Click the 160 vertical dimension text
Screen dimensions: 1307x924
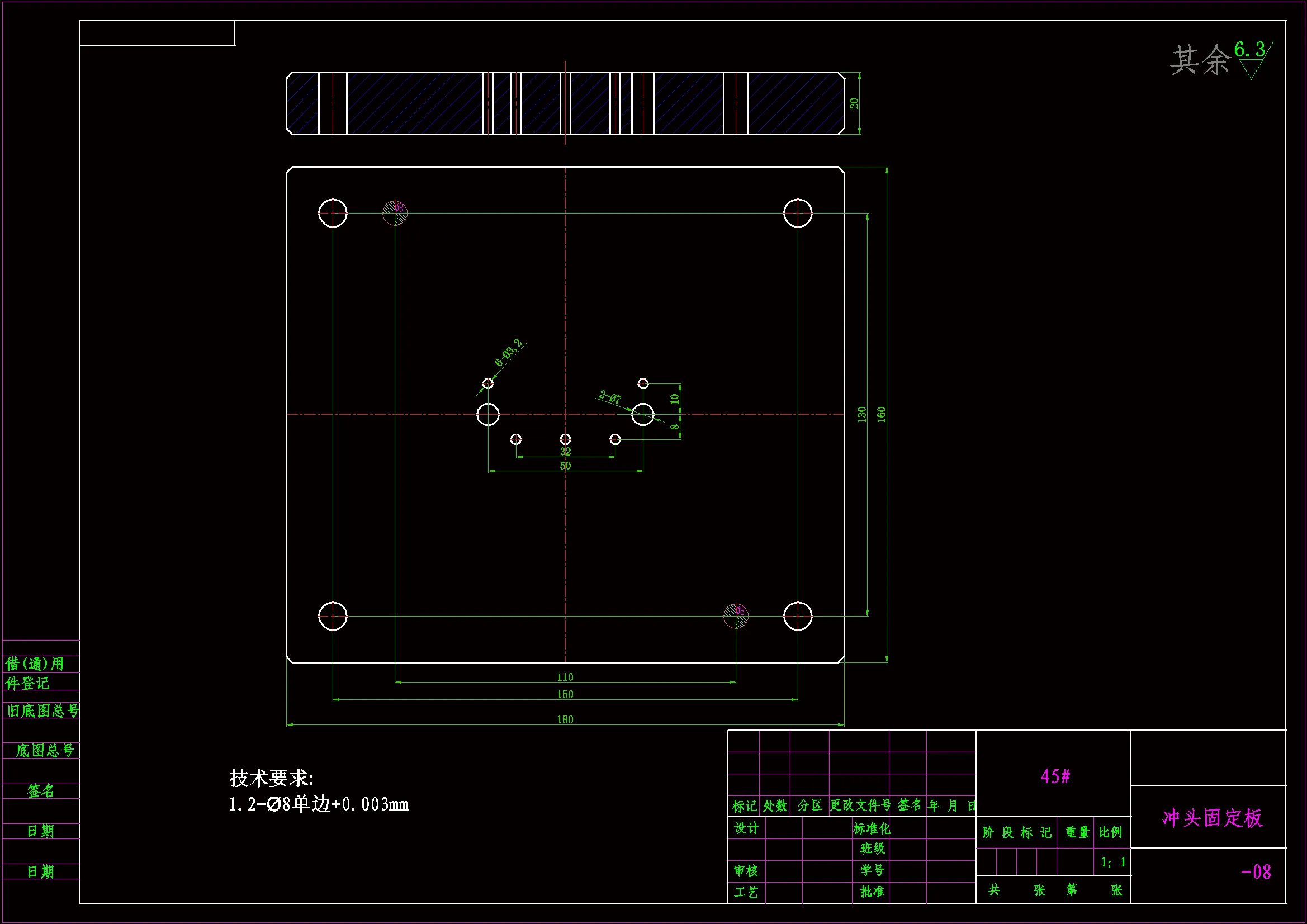[881, 414]
